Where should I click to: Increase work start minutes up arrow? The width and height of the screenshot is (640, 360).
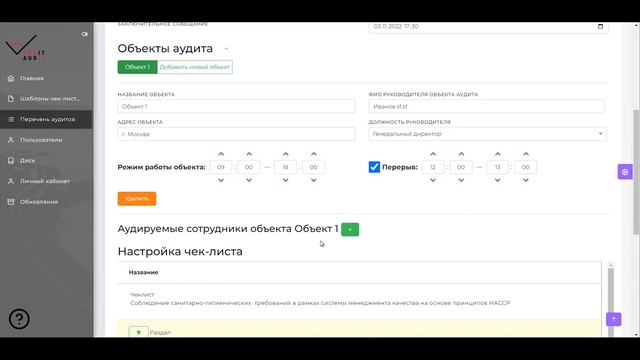[x=249, y=154]
